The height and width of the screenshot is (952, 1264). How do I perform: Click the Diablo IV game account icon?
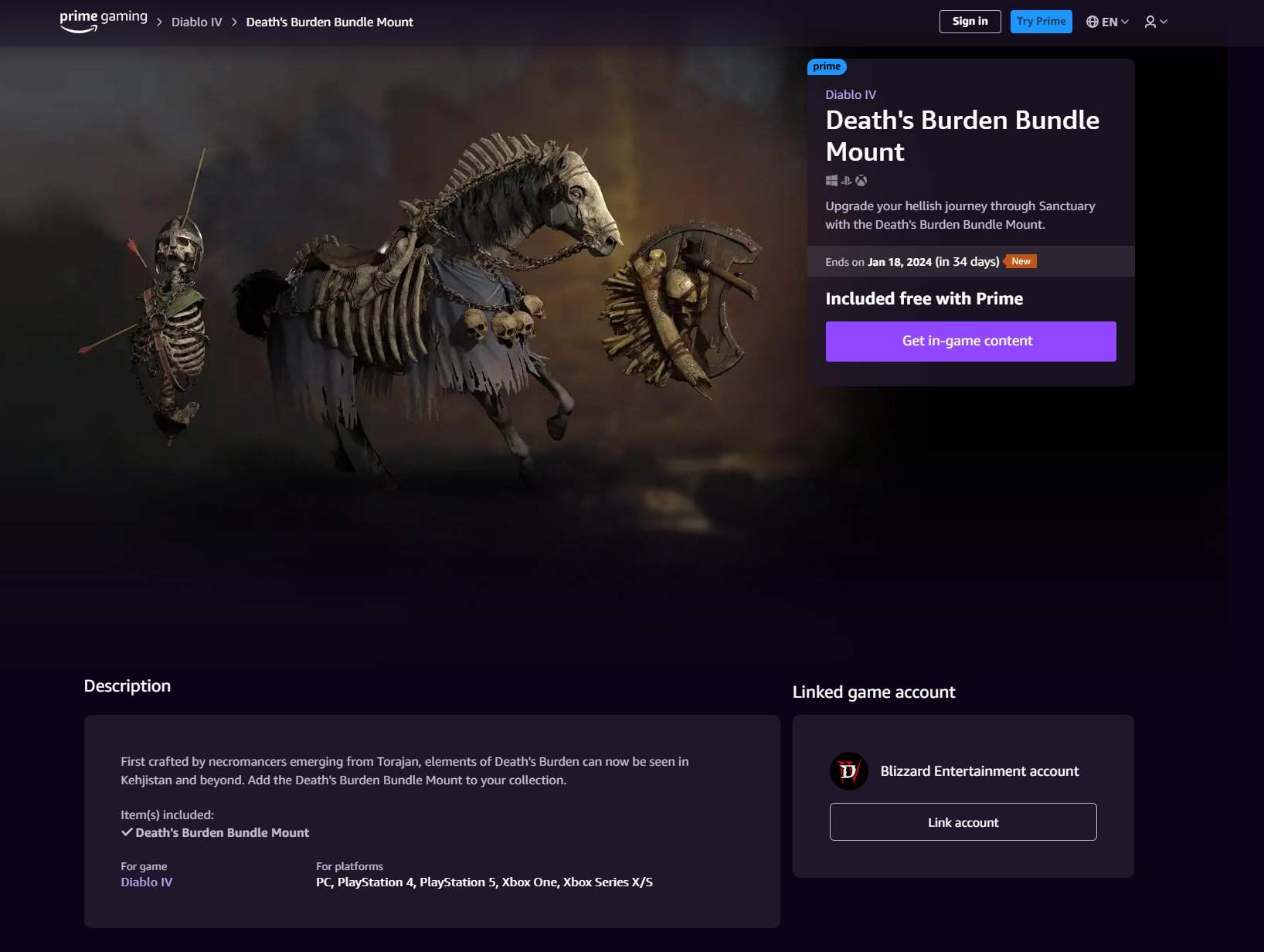848,771
